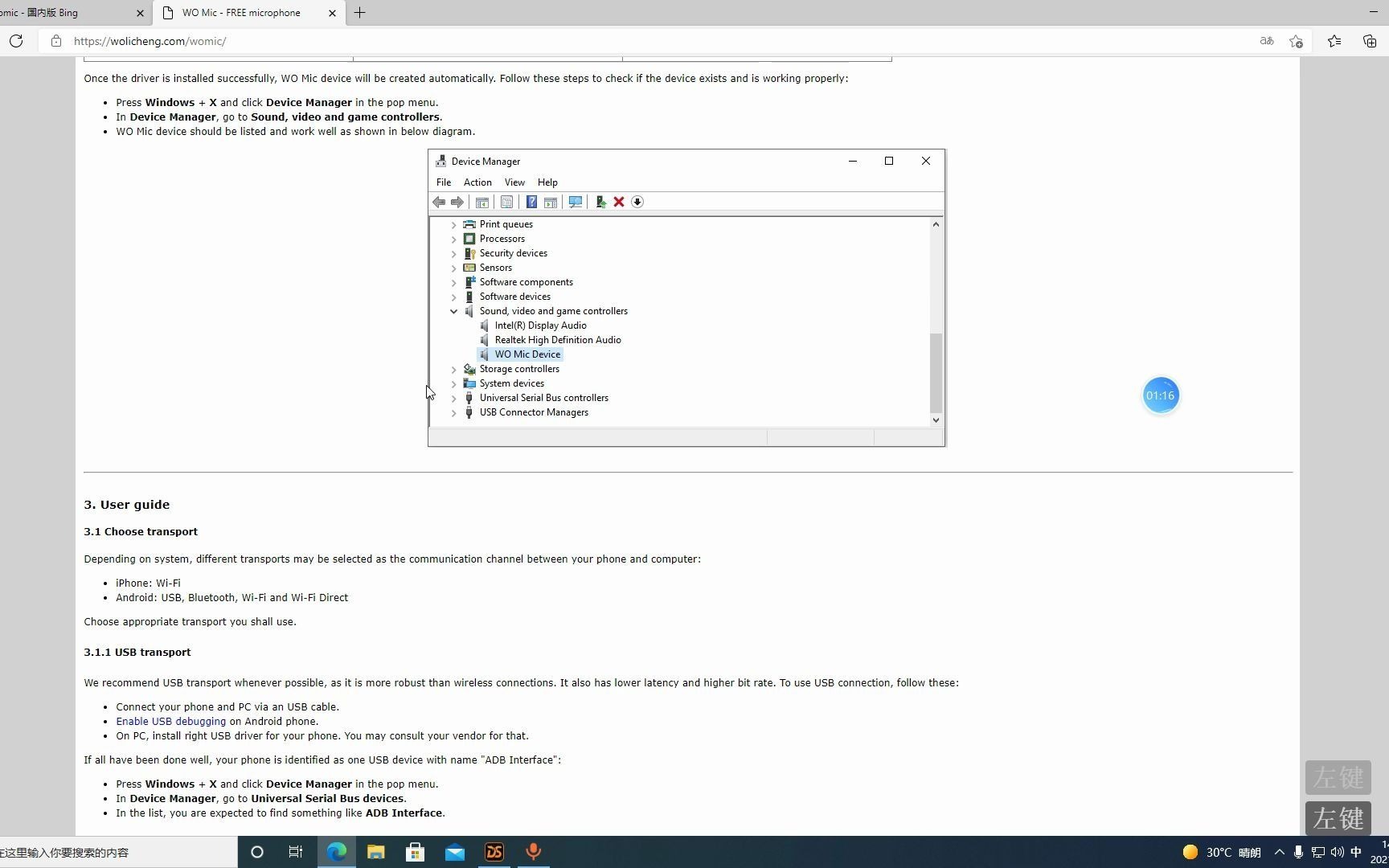Open the View menu in Device Manager
Screen dimensions: 1389x868
click(514, 182)
